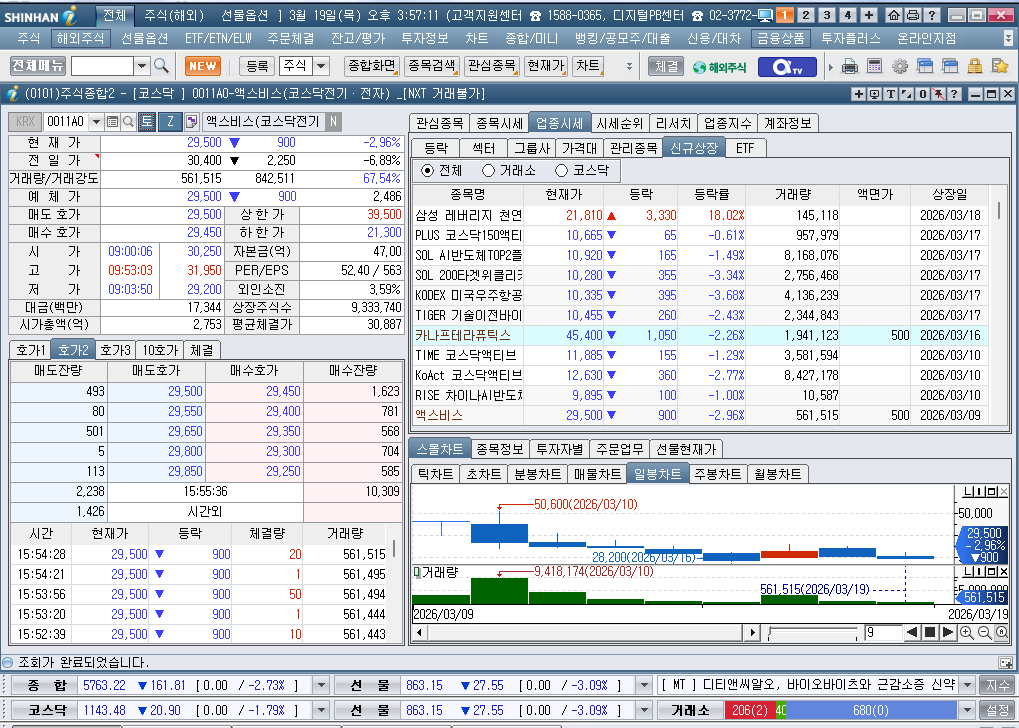Open the stock list icon beside code 0011A0
This screenshot has width=1019, height=728.
[x=112, y=122]
